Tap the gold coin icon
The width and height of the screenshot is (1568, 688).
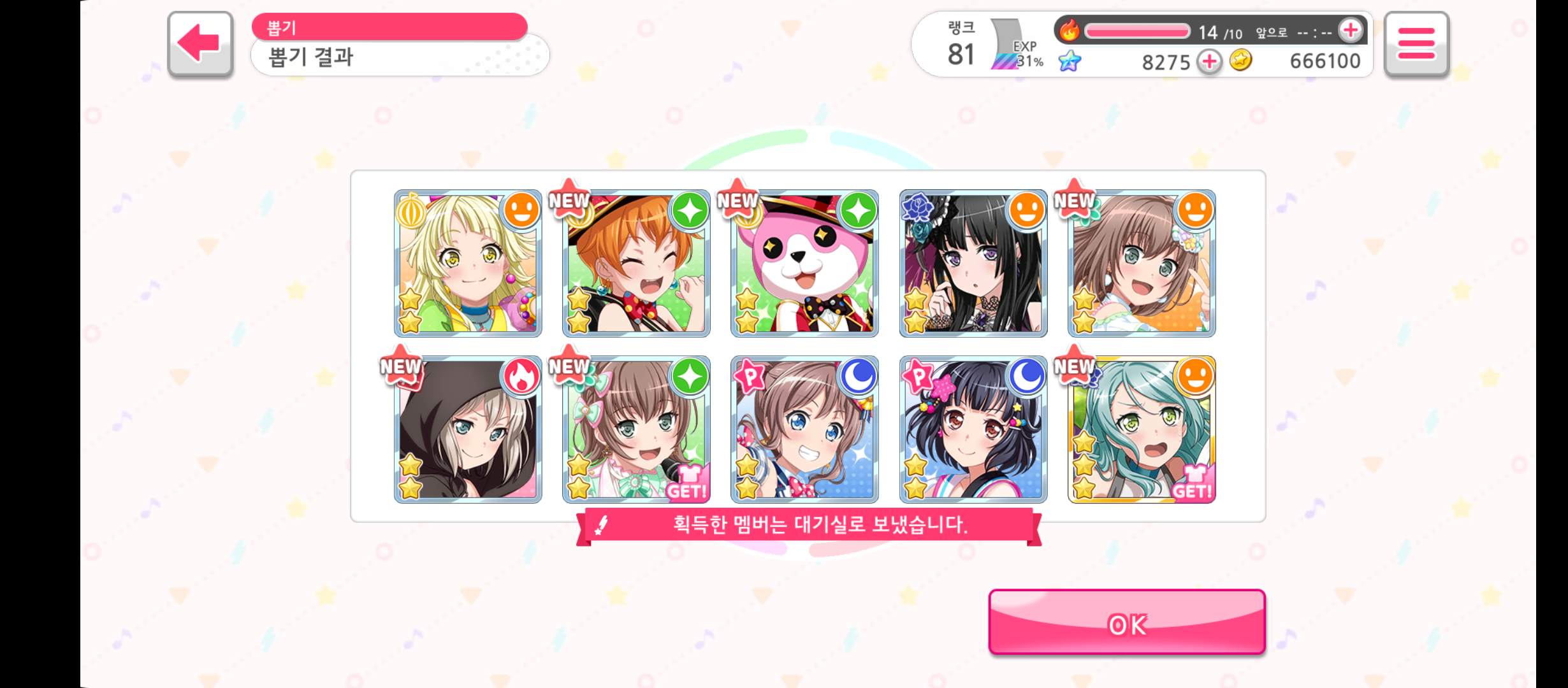(x=1240, y=61)
